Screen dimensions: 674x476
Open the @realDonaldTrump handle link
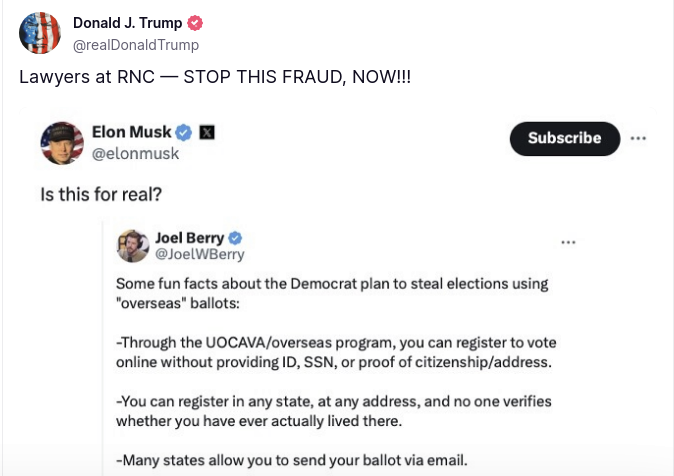pos(136,45)
